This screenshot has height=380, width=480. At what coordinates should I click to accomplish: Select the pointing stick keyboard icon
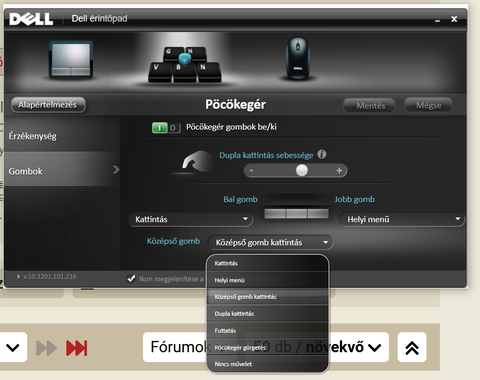185,64
